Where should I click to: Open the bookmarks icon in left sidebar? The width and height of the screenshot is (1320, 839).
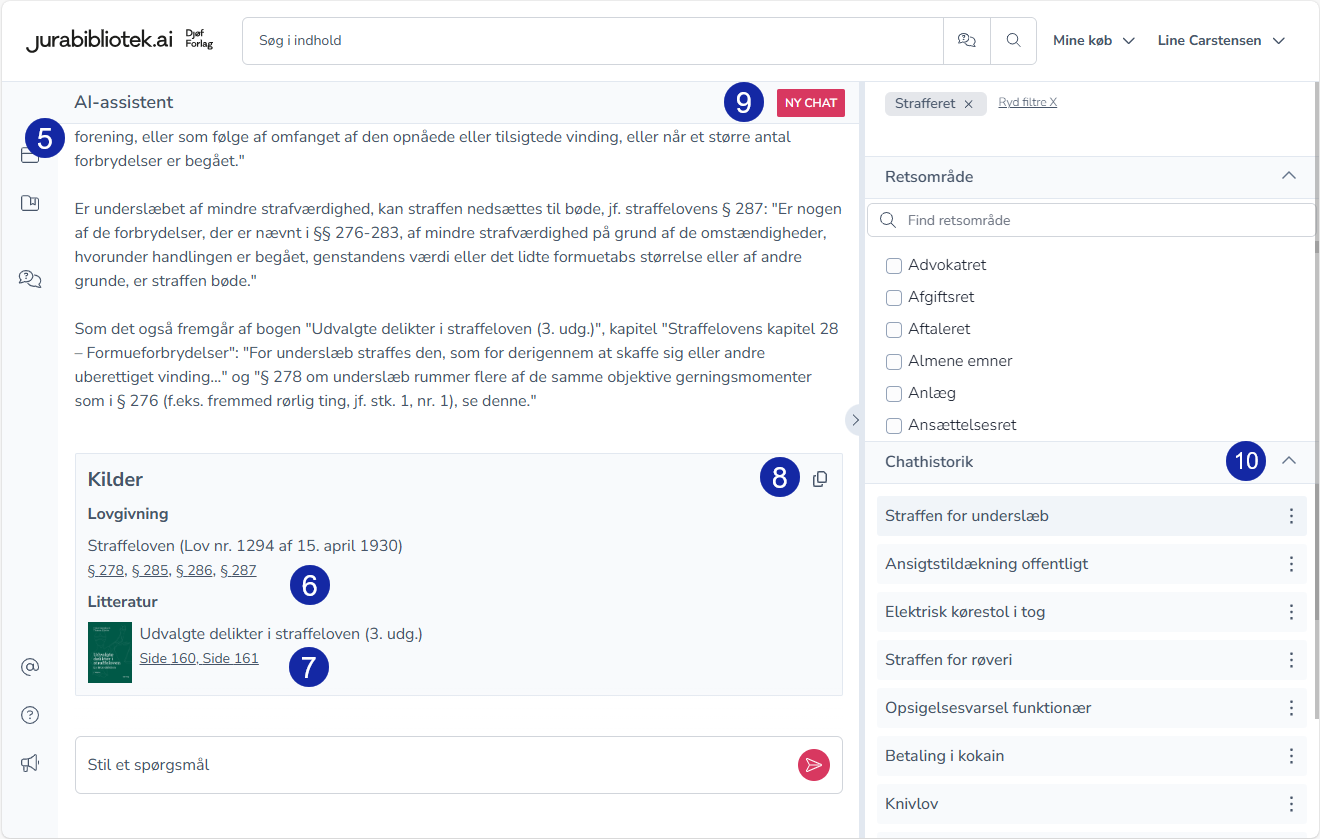point(30,204)
